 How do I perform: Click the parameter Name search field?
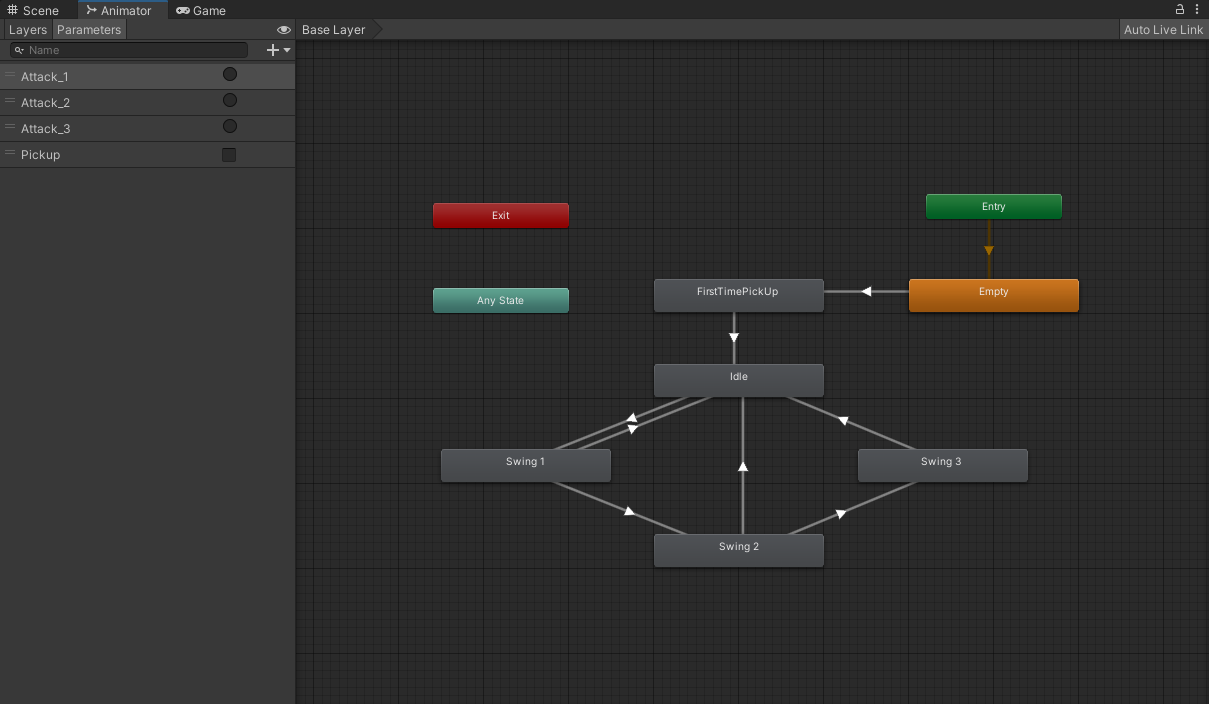click(135, 50)
